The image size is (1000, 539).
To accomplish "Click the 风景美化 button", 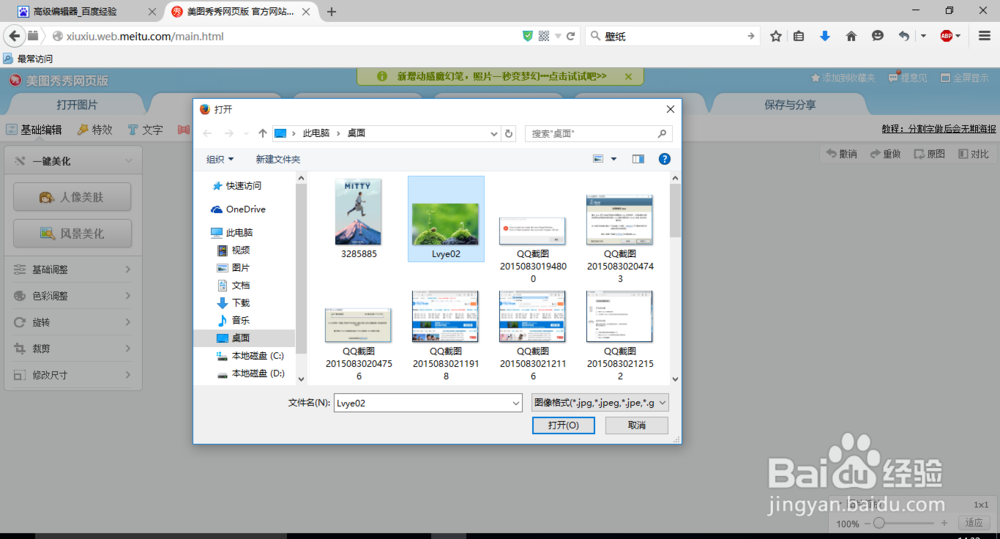I will [72, 233].
